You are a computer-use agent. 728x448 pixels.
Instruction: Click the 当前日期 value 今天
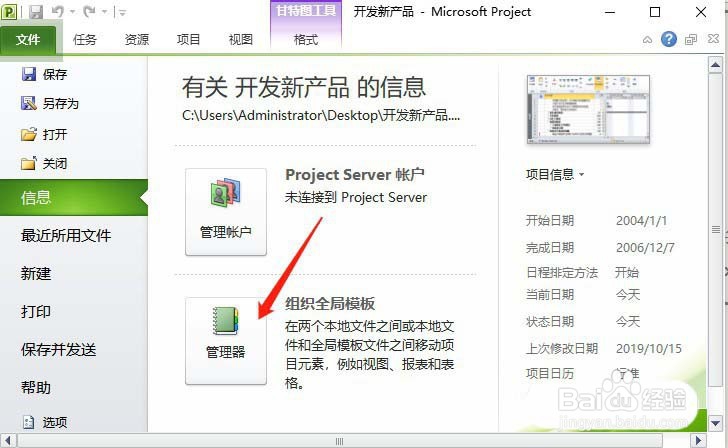click(628, 295)
